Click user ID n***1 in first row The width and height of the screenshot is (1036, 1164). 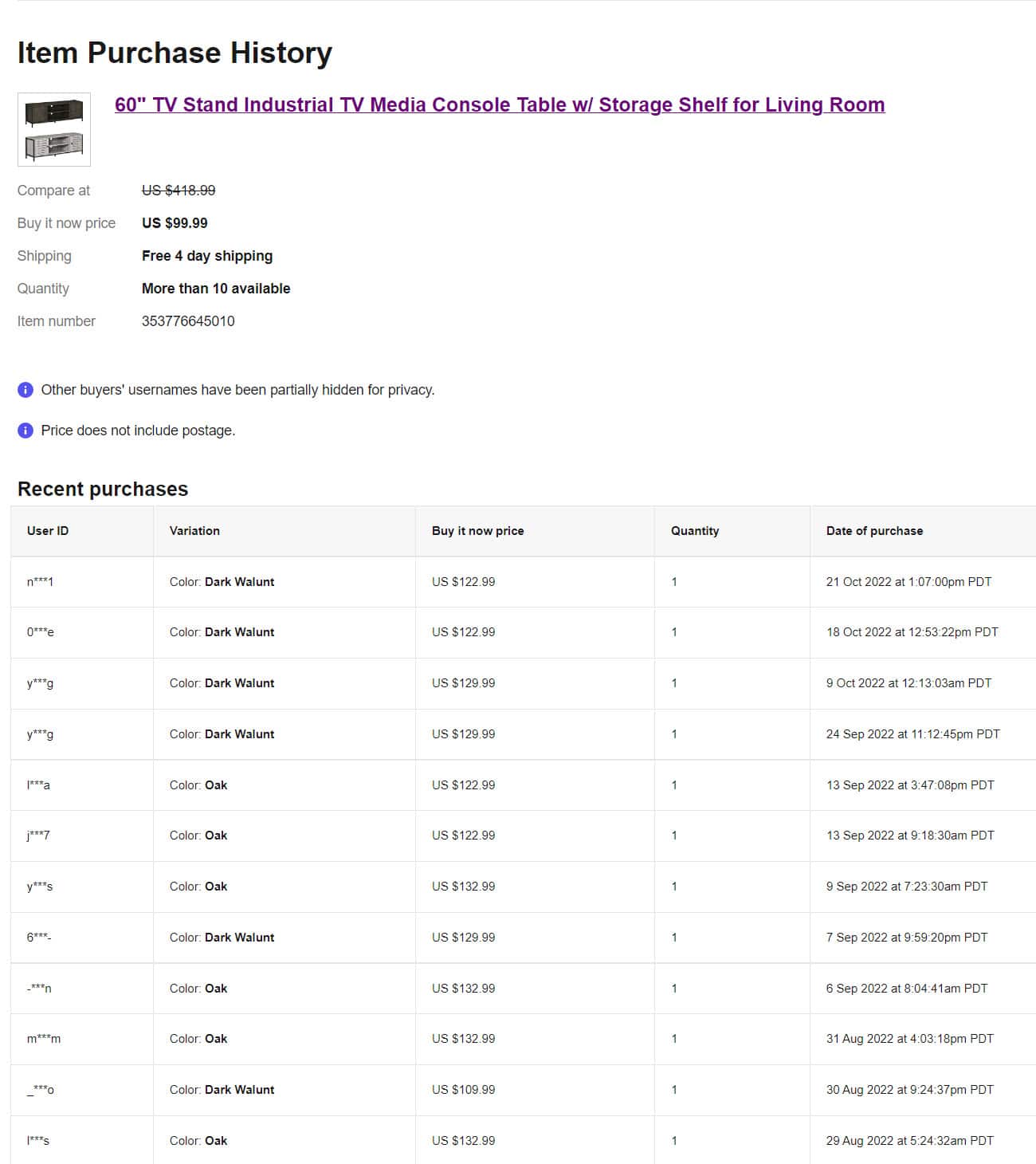point(40,582)
